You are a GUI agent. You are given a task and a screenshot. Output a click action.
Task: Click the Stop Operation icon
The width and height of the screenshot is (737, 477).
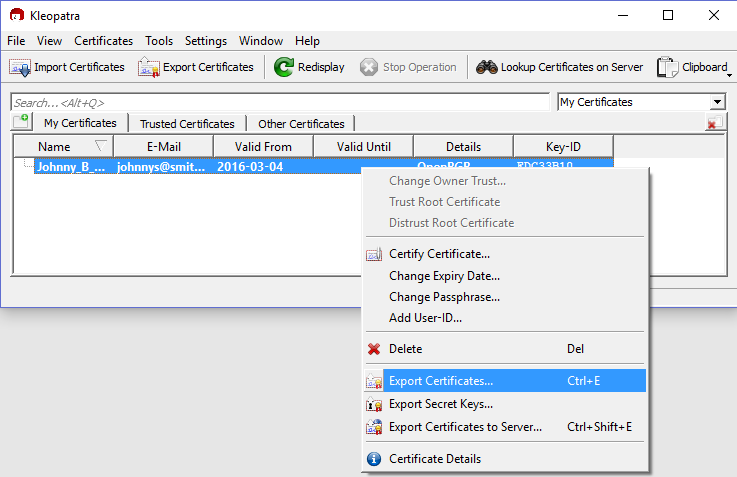pyautogui.click(x=369, y=67)
